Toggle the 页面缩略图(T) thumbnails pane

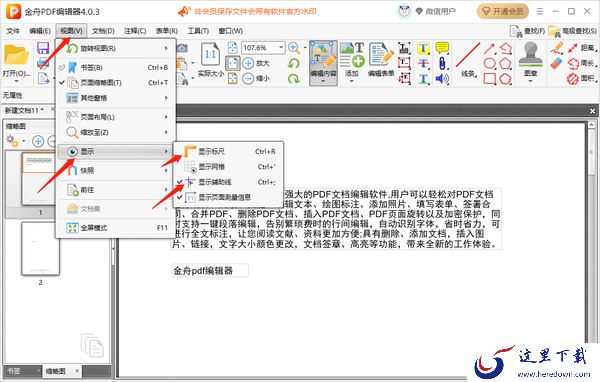tap(116, 83)
